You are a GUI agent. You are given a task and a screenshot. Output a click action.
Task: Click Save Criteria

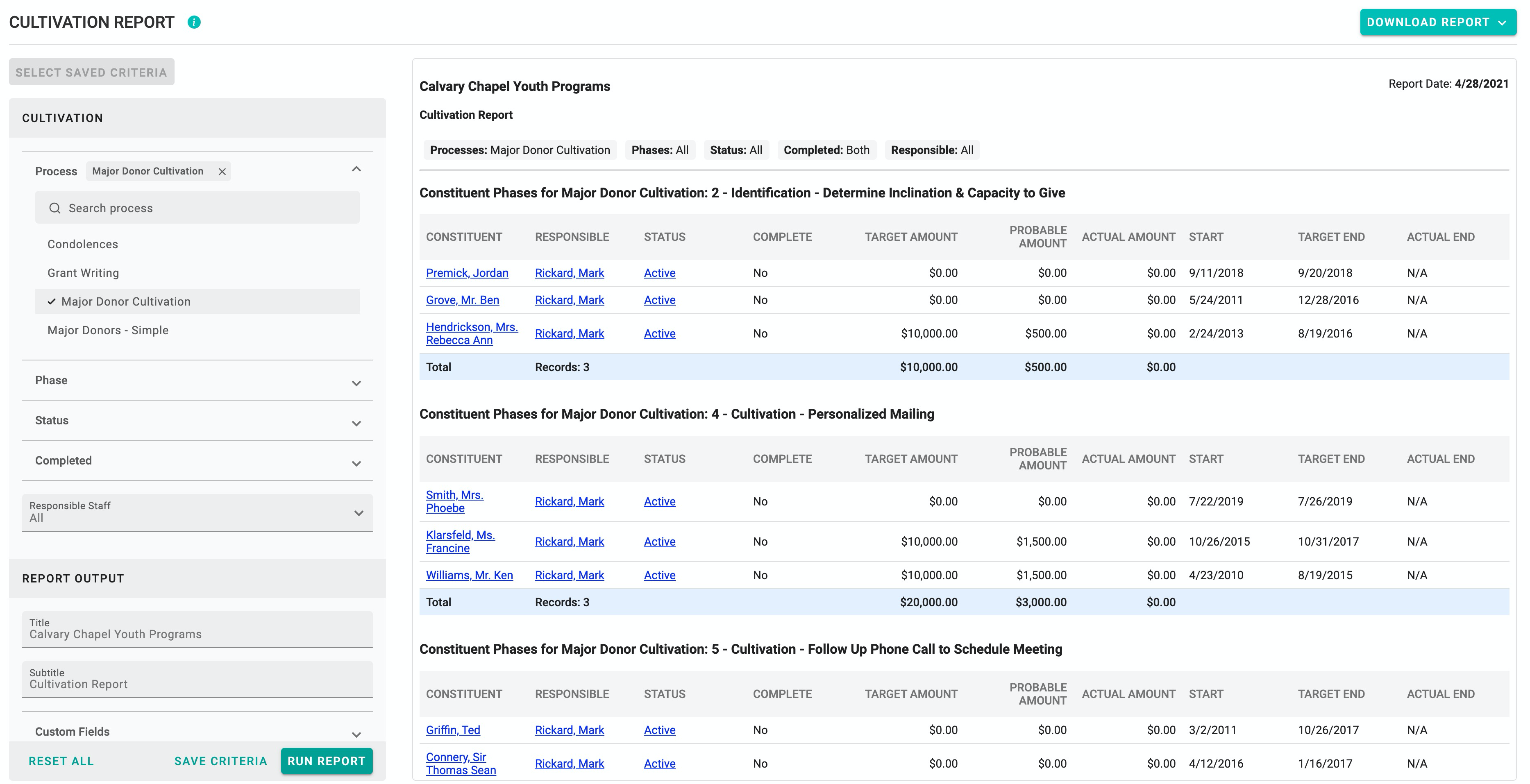tap(221, 761)
